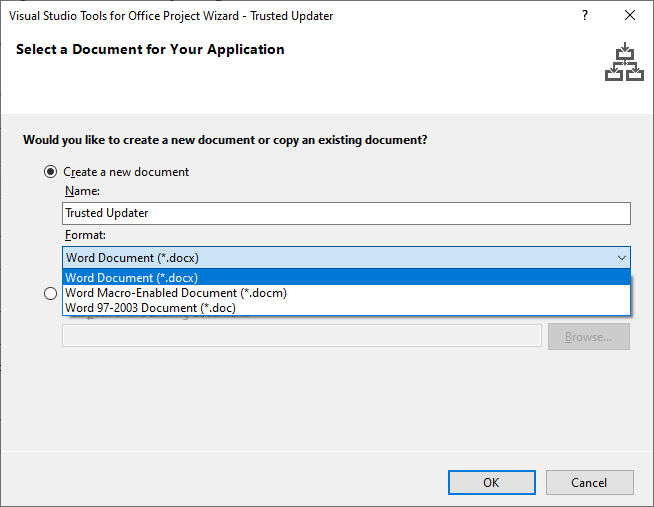Click the 'Create a new document' label
Screen dimensions: 654x507
point(126,172)
